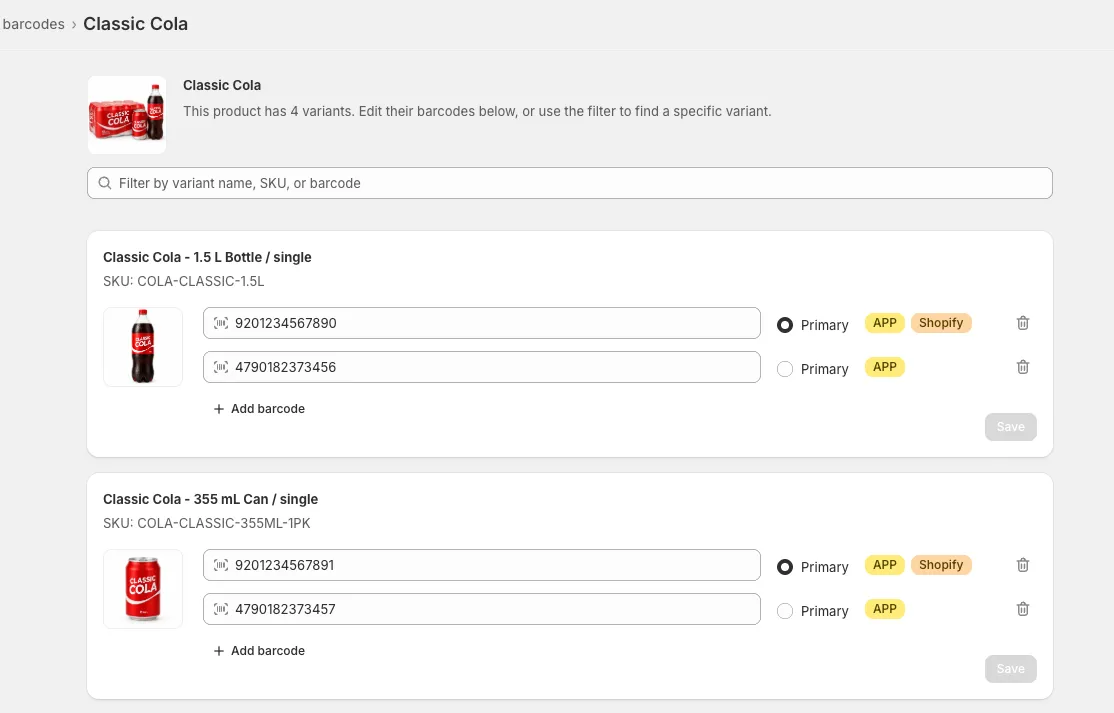The width and height of the screenshot is (1114, 713).
Task: Click the APP badge on barcode 4790182373457
Action: tap(885, 609)
